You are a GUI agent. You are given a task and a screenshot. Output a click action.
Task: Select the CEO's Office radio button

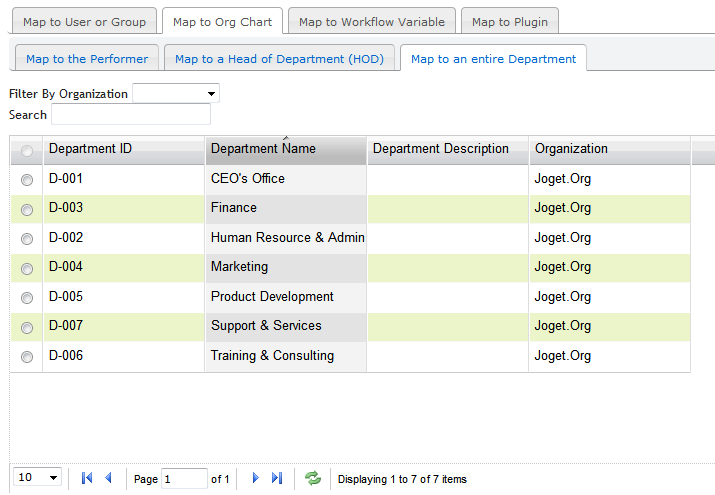pos(27,180)
